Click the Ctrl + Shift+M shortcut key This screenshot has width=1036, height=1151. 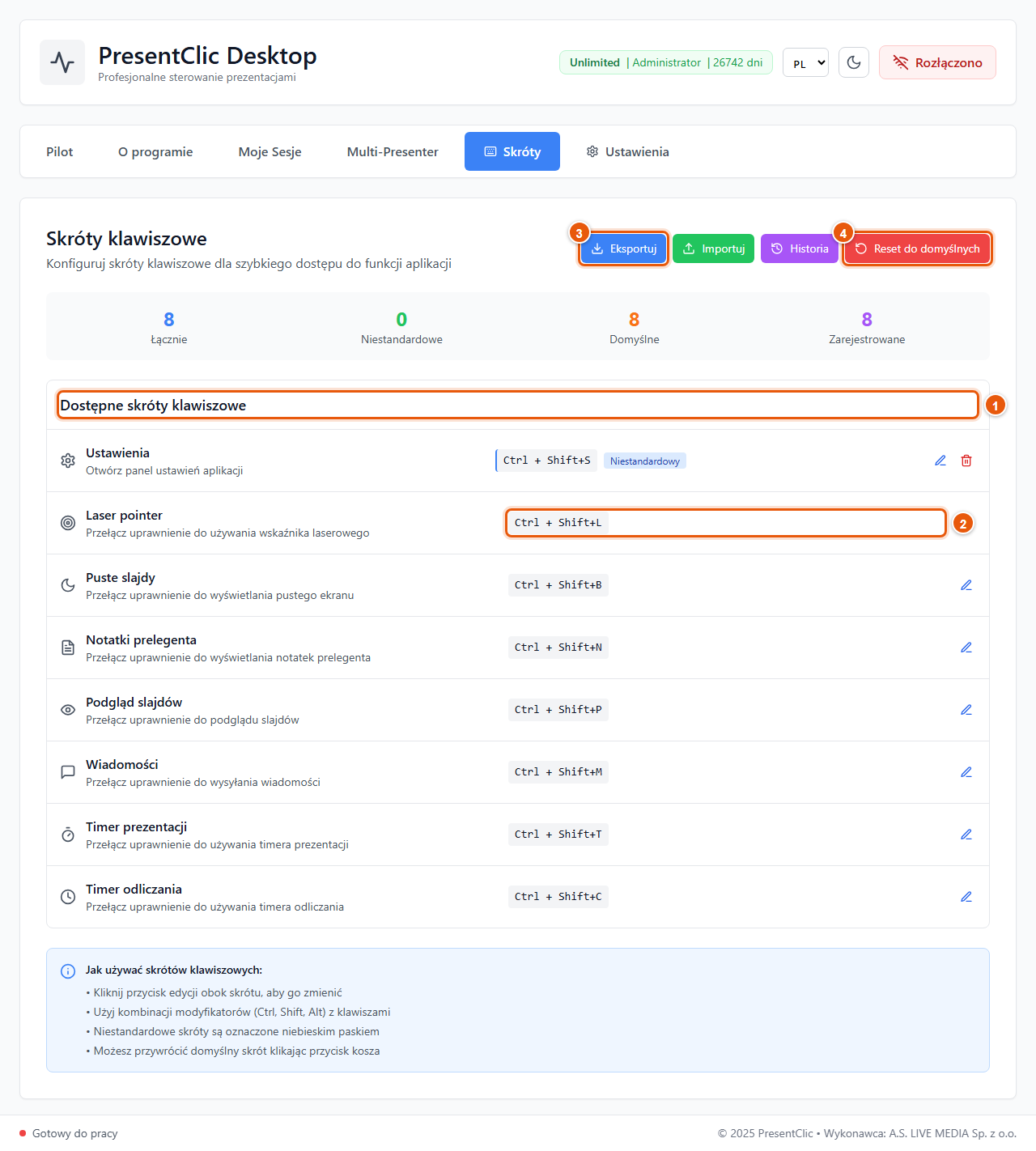(558, 772)
